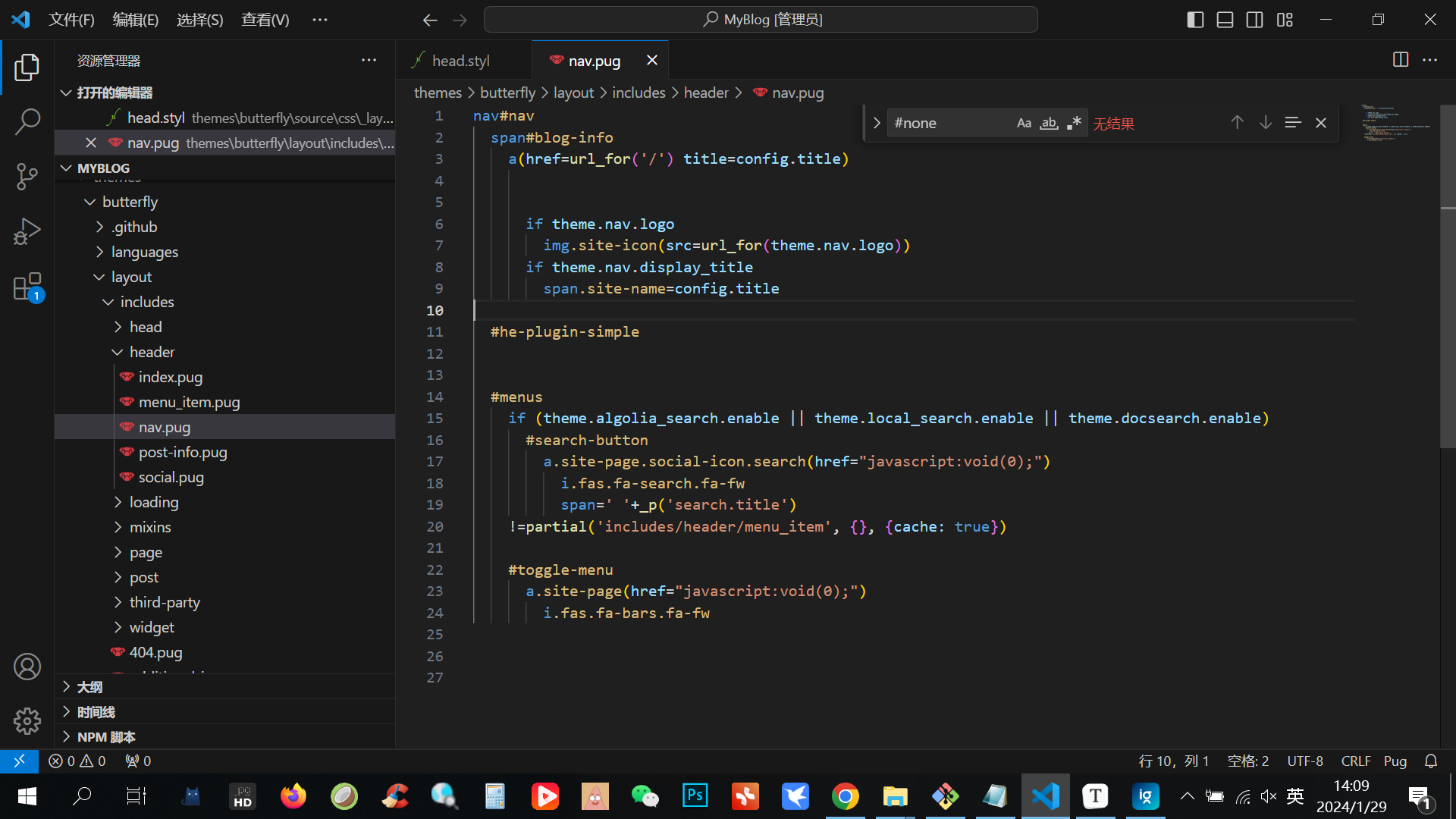Open the Manage gear settings
Screen dimensions: 1456x819
[27, 721]
